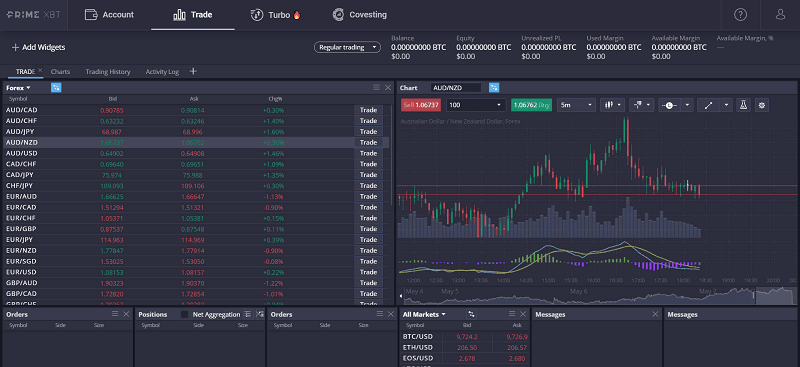800x367 pixels.
Task: Open the second Orders panel menu icon
Action: 379,314
